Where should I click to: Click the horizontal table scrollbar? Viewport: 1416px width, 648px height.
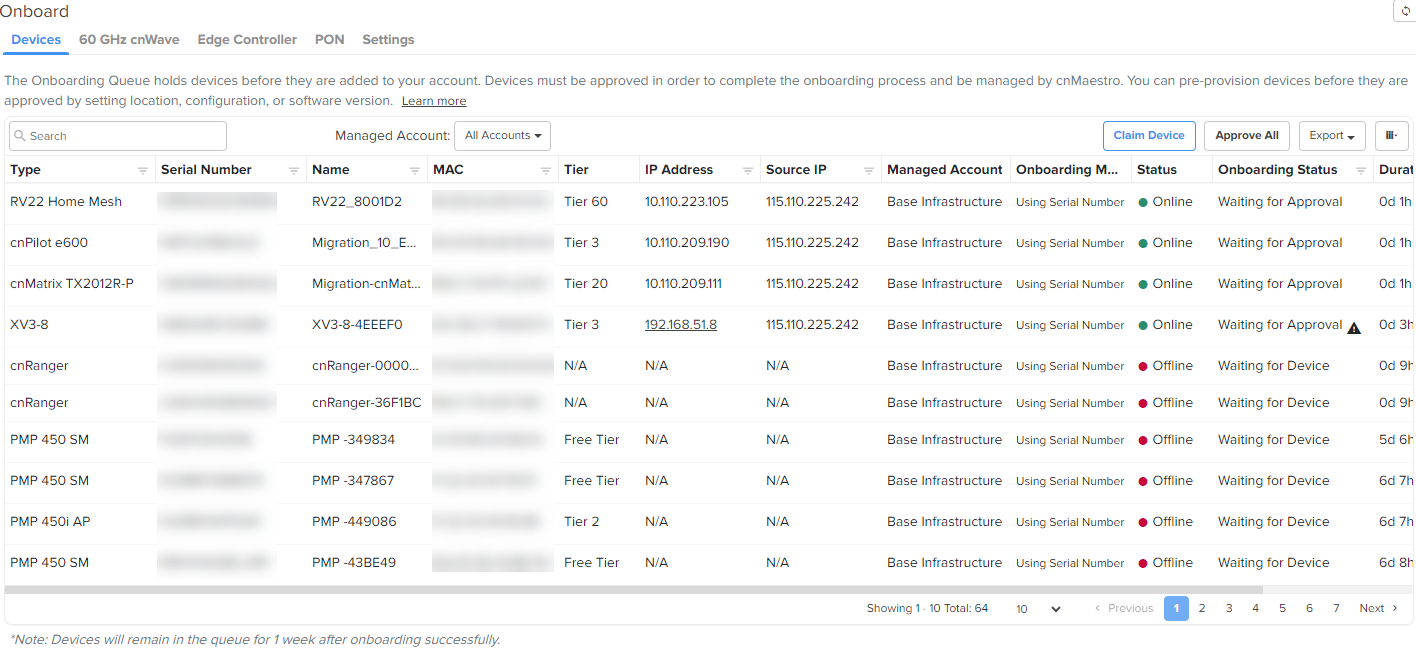tap(634, 591)
